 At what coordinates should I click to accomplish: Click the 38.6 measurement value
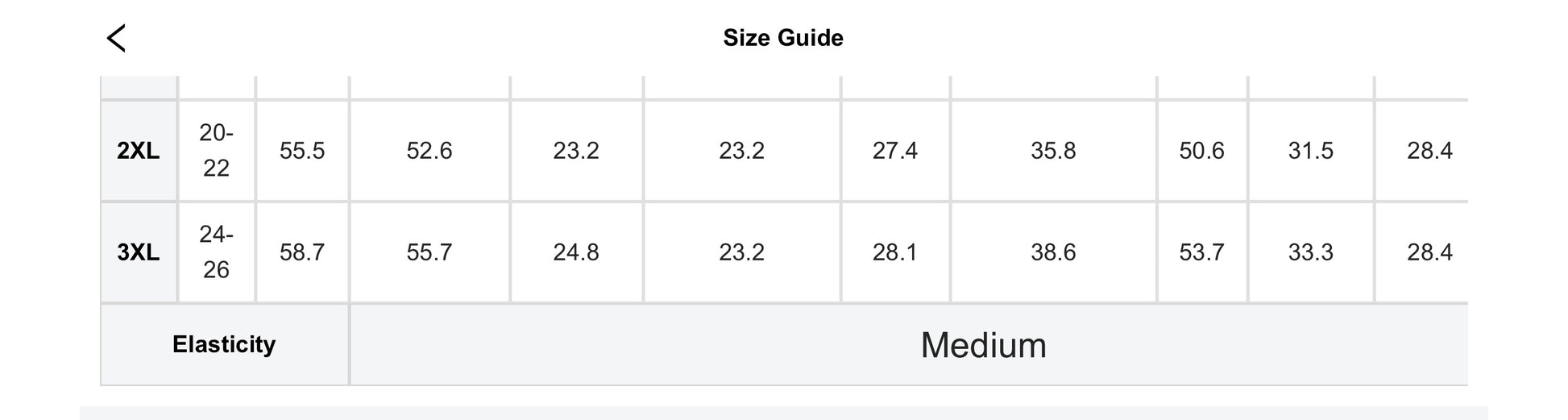click(1053, 252)
